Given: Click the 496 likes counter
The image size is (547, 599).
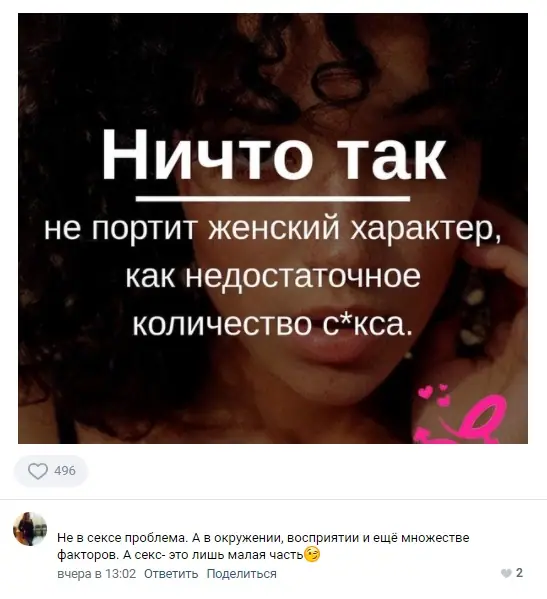Looking at the screenshot, I should [x=65, y=471].
